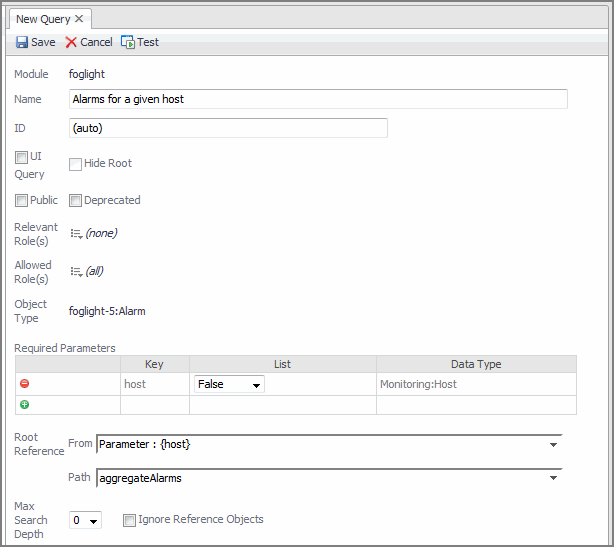The width and height of the screenshot is (614, 547).
Task: Tick the Public checkbox
Action: click(x=21, y=200)
